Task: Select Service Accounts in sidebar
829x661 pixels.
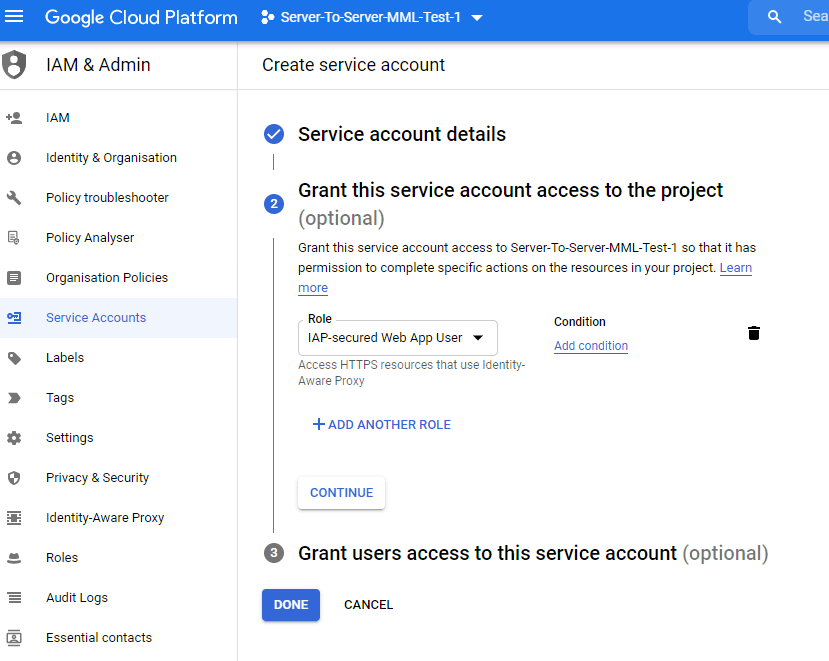Action: tap(118, 318)
